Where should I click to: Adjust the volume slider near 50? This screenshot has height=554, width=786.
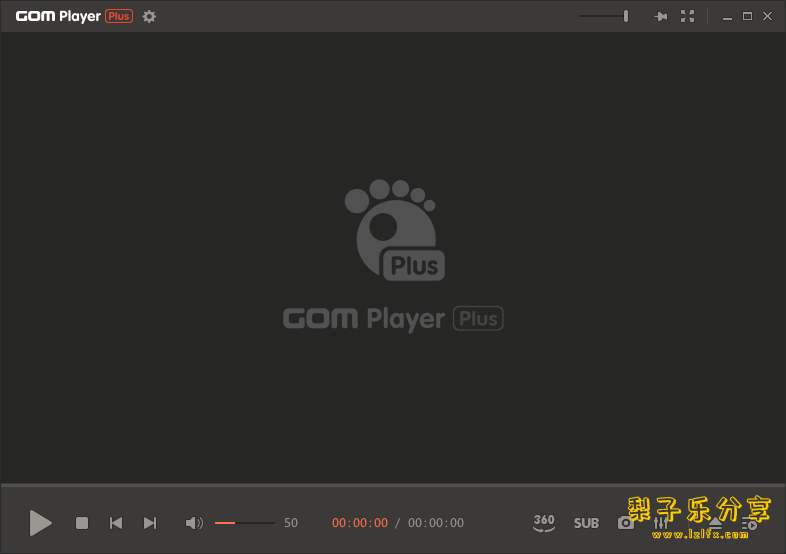pyautogui.click(x=245, y=523)
